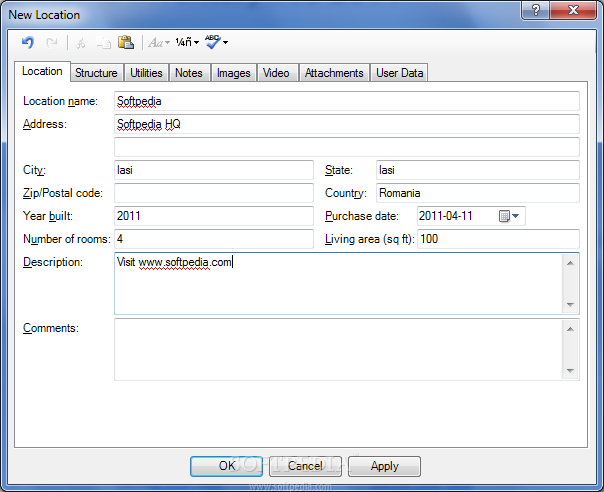
Task: Click the empty second Address line field
Action: pyautogui.click(x=347, y=147)
